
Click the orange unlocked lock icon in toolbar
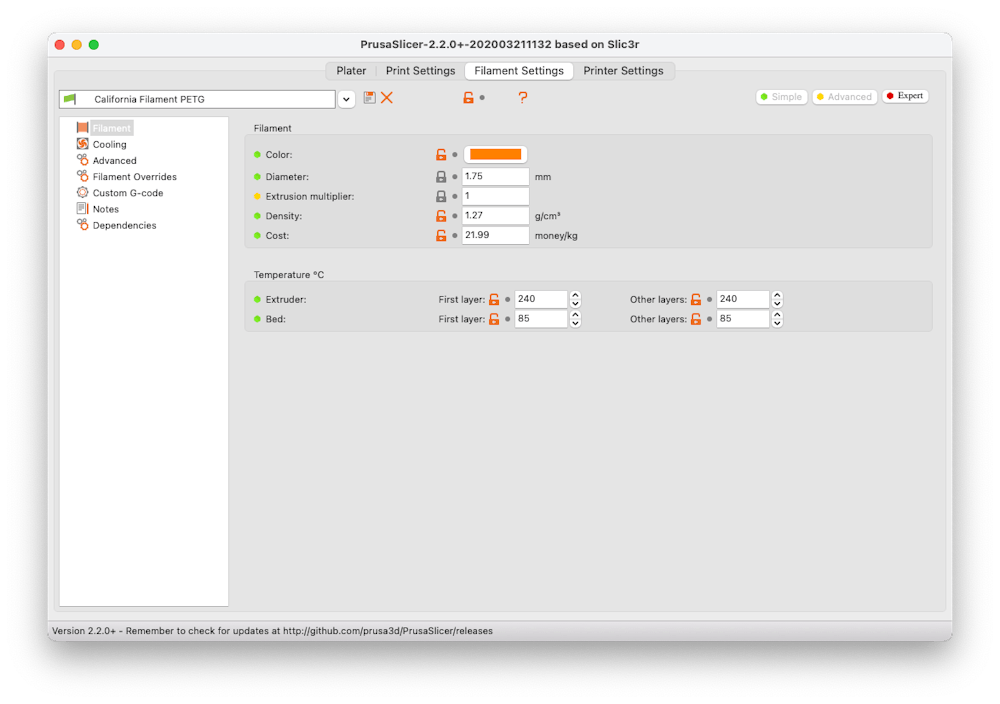[x=468, y=98]
